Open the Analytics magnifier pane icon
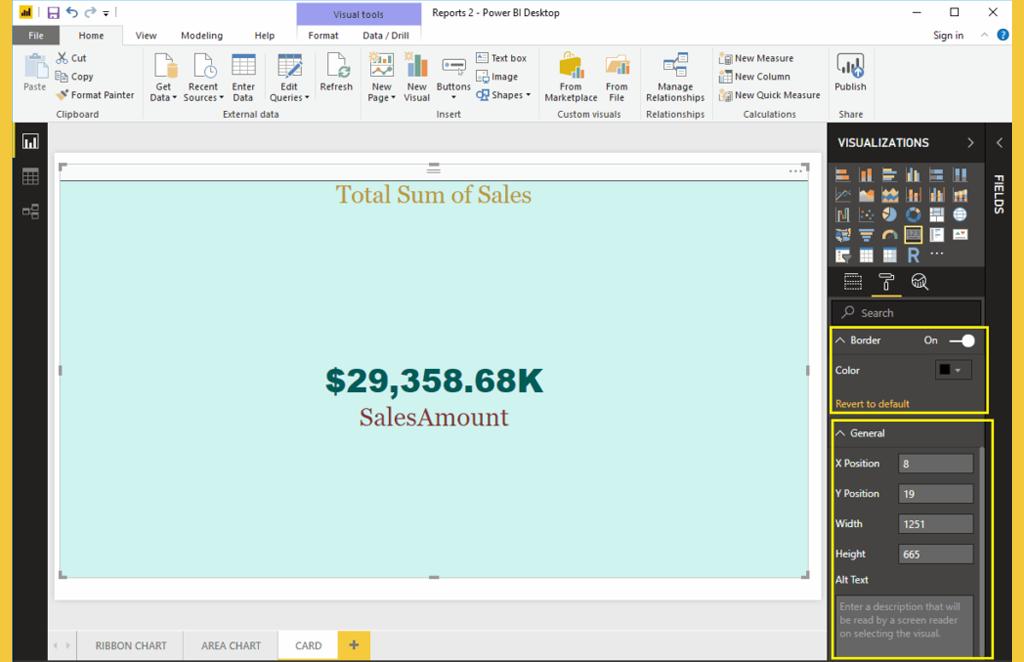Screen dimensions: 1024x662 [x=919, y=282]
